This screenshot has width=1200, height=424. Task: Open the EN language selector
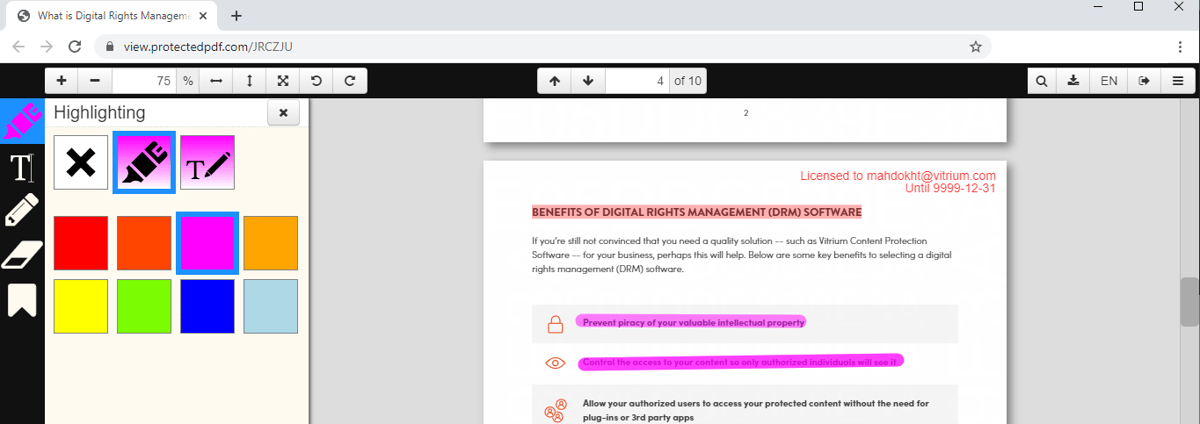click(1109, 81)
